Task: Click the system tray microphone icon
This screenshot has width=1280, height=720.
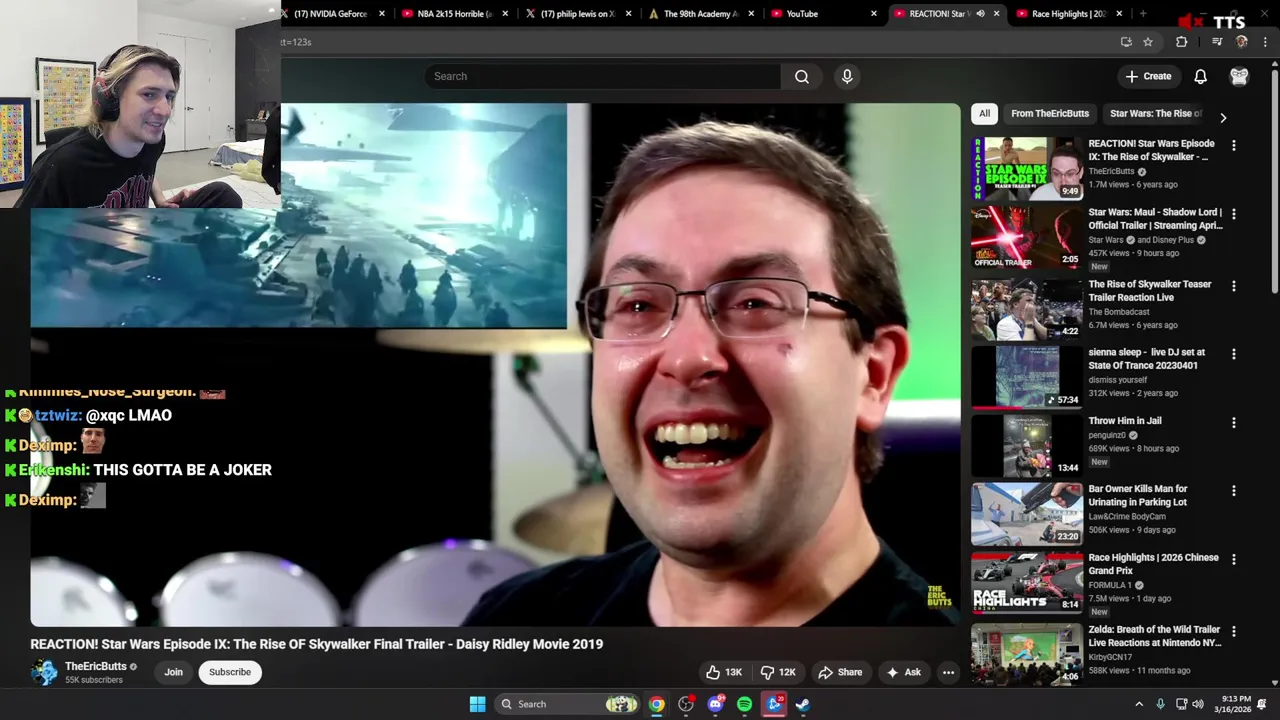Action: (1161, 704)
